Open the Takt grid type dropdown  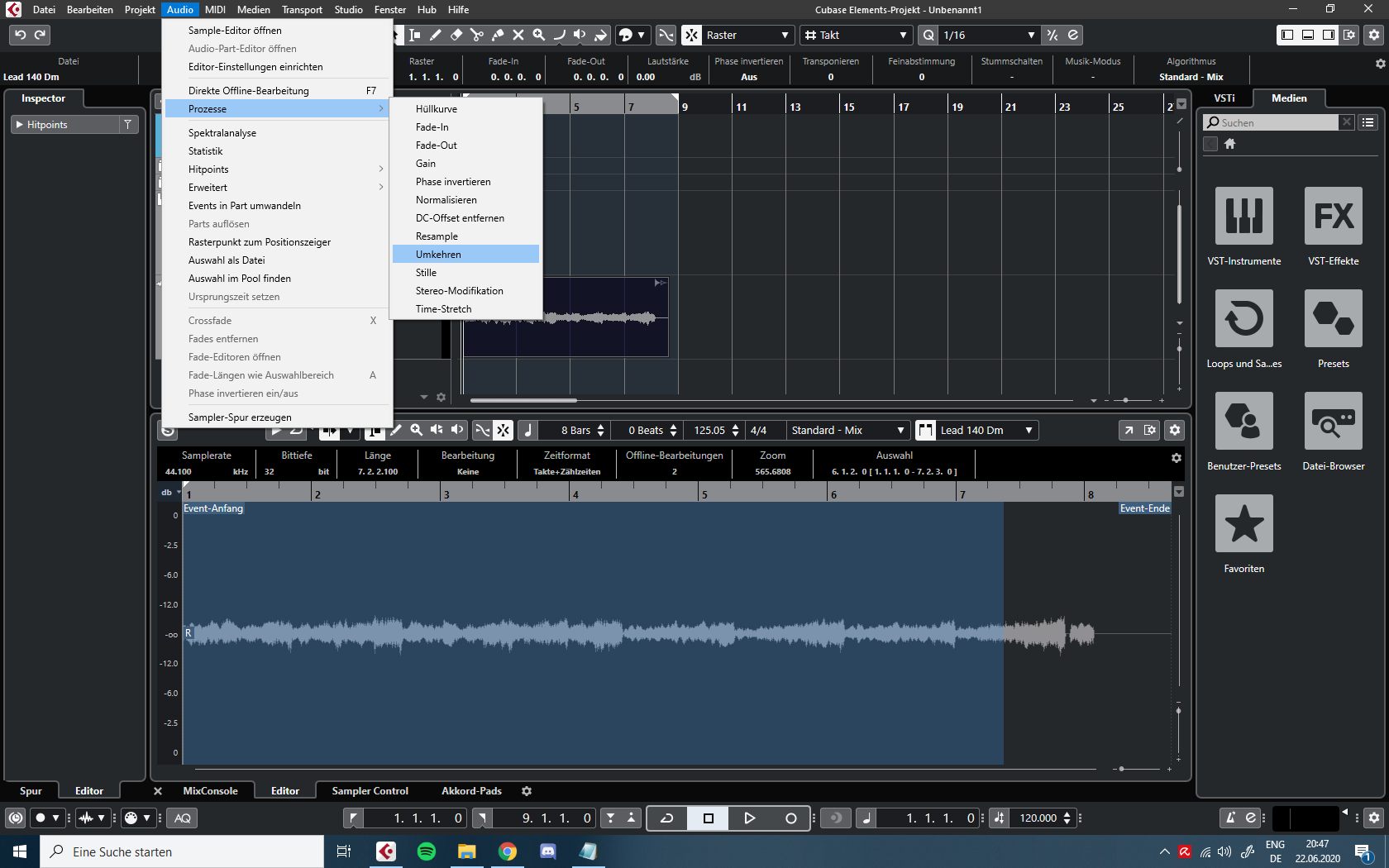857,35
